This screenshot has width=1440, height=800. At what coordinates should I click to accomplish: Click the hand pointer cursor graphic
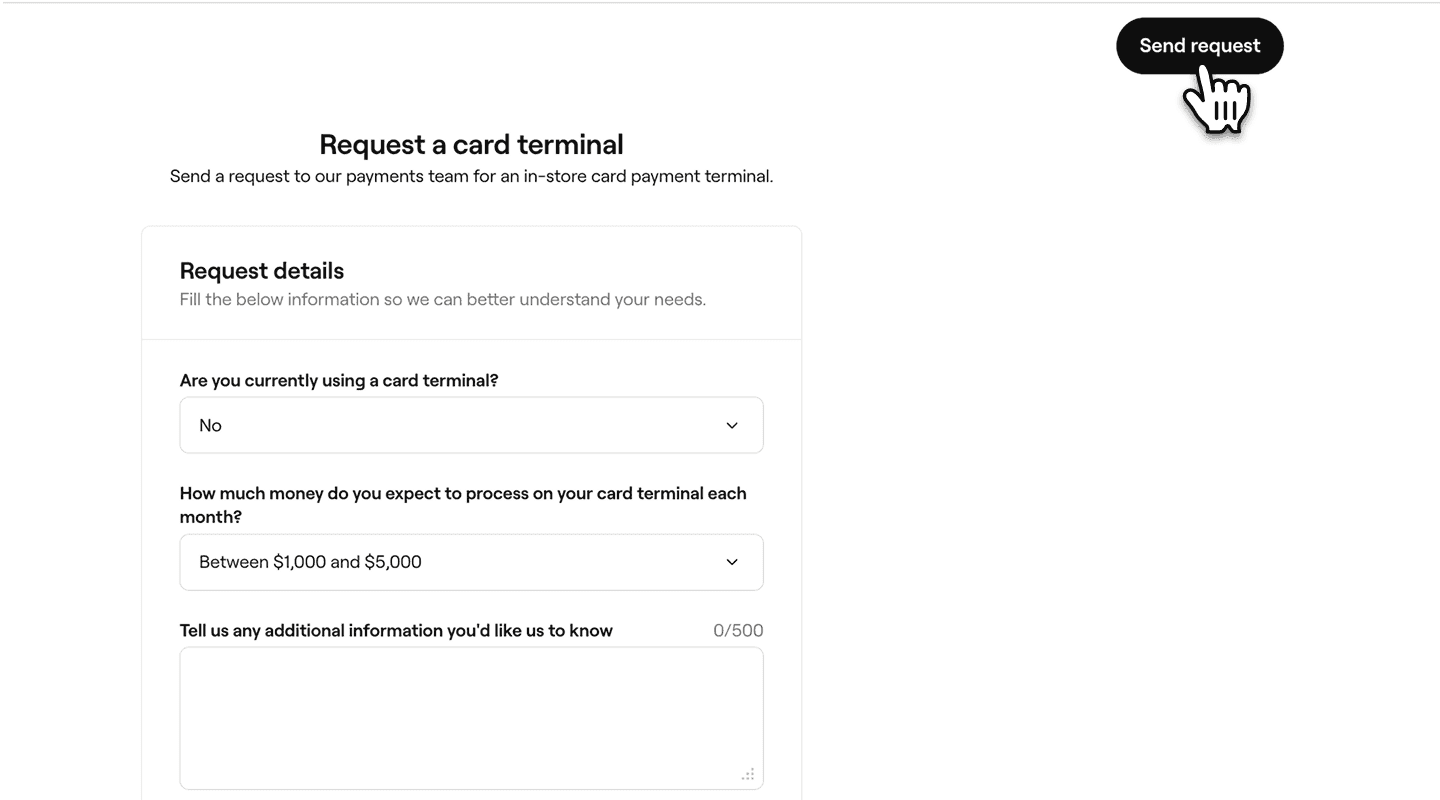pos(1216,102)
